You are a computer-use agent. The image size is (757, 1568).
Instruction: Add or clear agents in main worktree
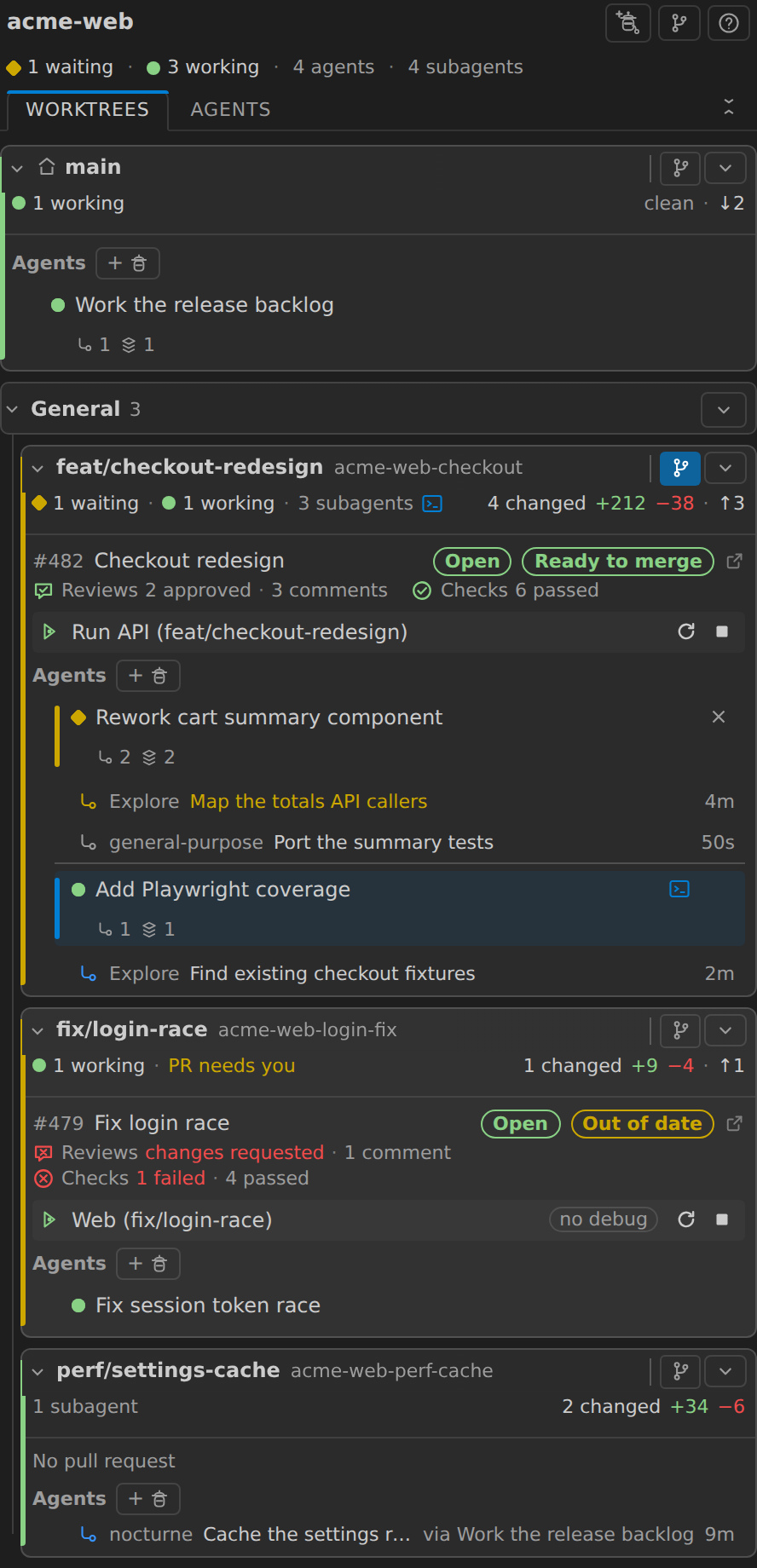click(x=128, y=263)
